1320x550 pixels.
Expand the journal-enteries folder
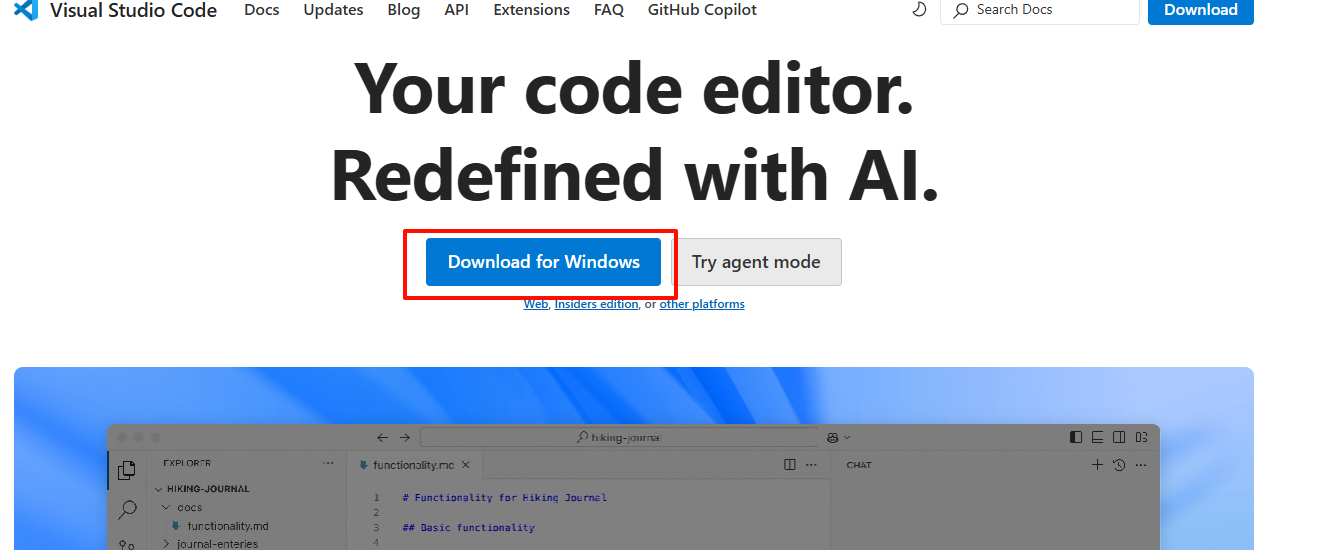click(210, 544)
